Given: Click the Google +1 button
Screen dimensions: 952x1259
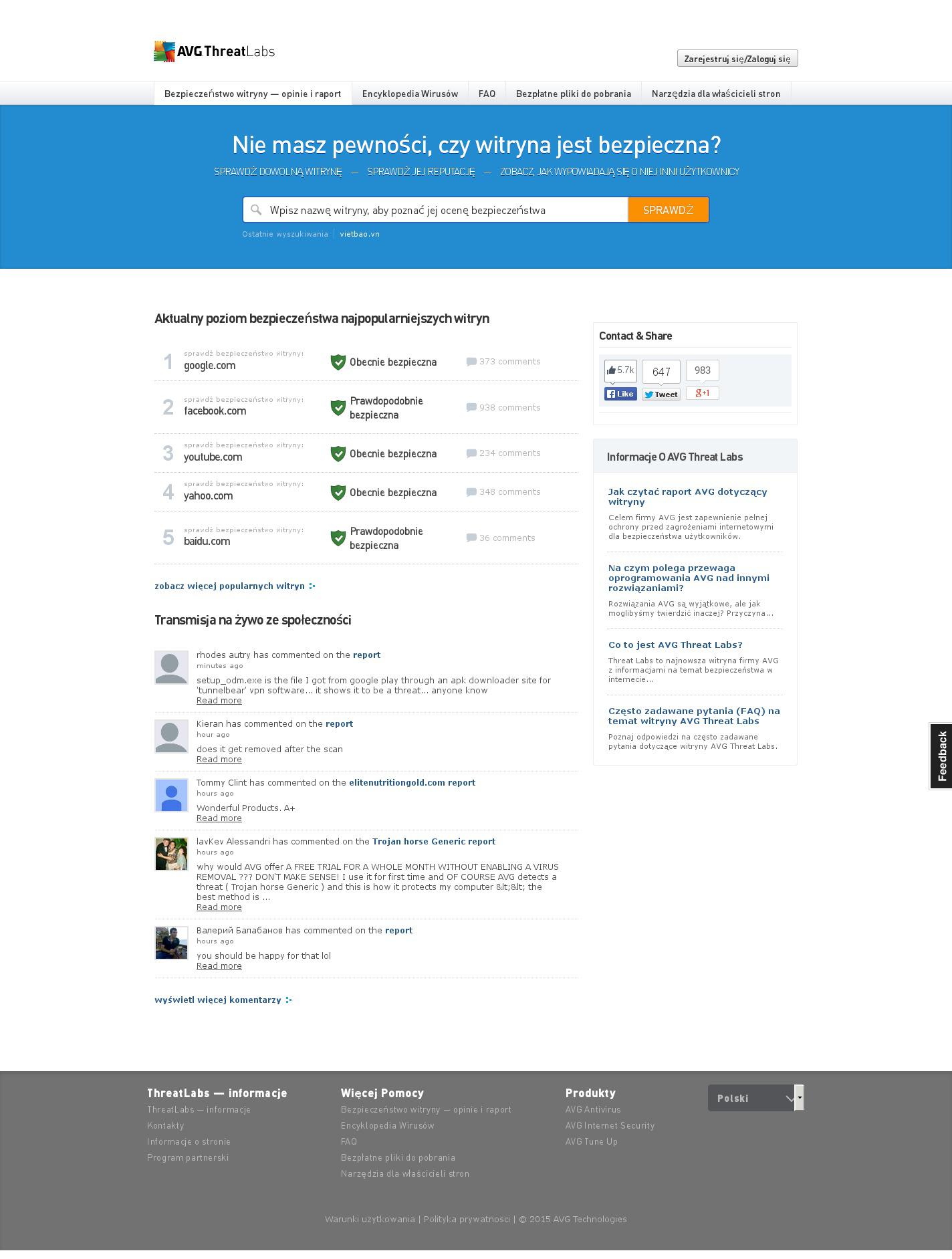Looking at the screenshot, I should pyautogui.click(x=702, y=393).
